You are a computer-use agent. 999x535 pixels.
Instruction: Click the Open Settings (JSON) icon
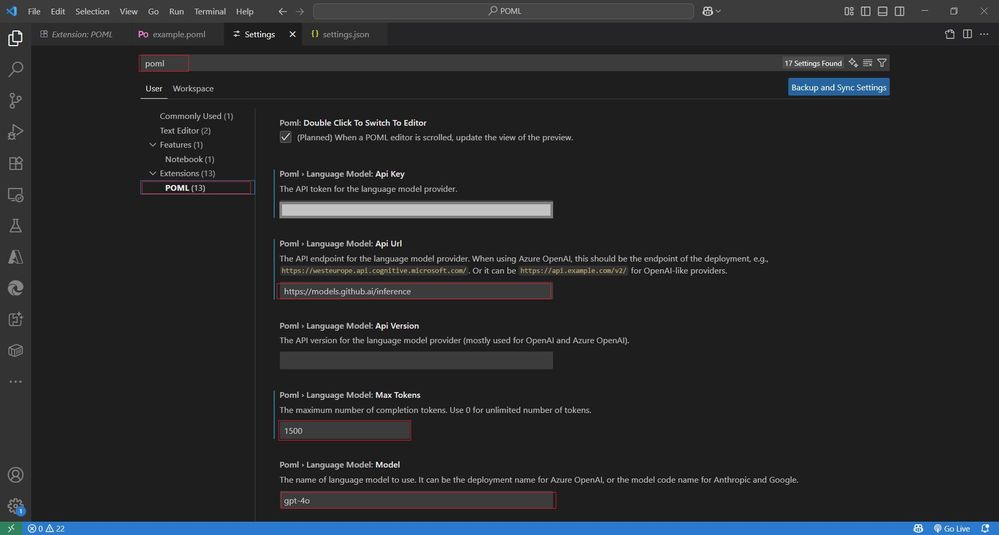pyautogui.click(x=950, y=34)
